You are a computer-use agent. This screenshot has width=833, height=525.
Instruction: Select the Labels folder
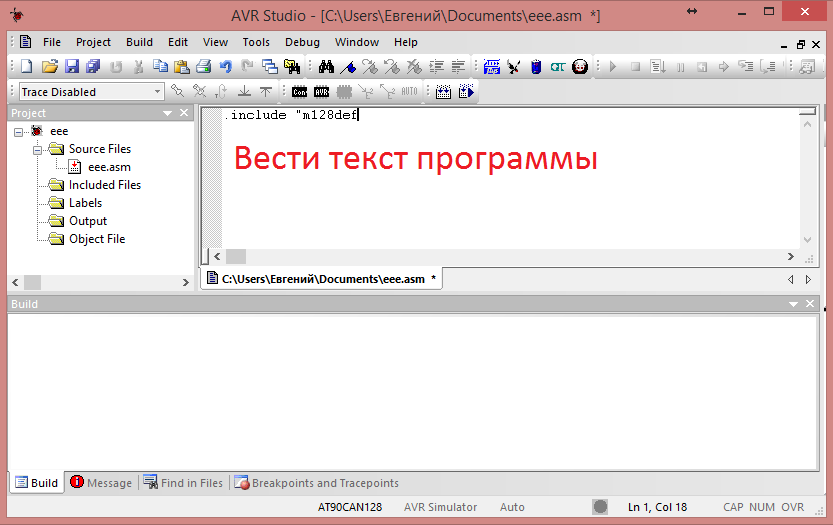[85, 203]
